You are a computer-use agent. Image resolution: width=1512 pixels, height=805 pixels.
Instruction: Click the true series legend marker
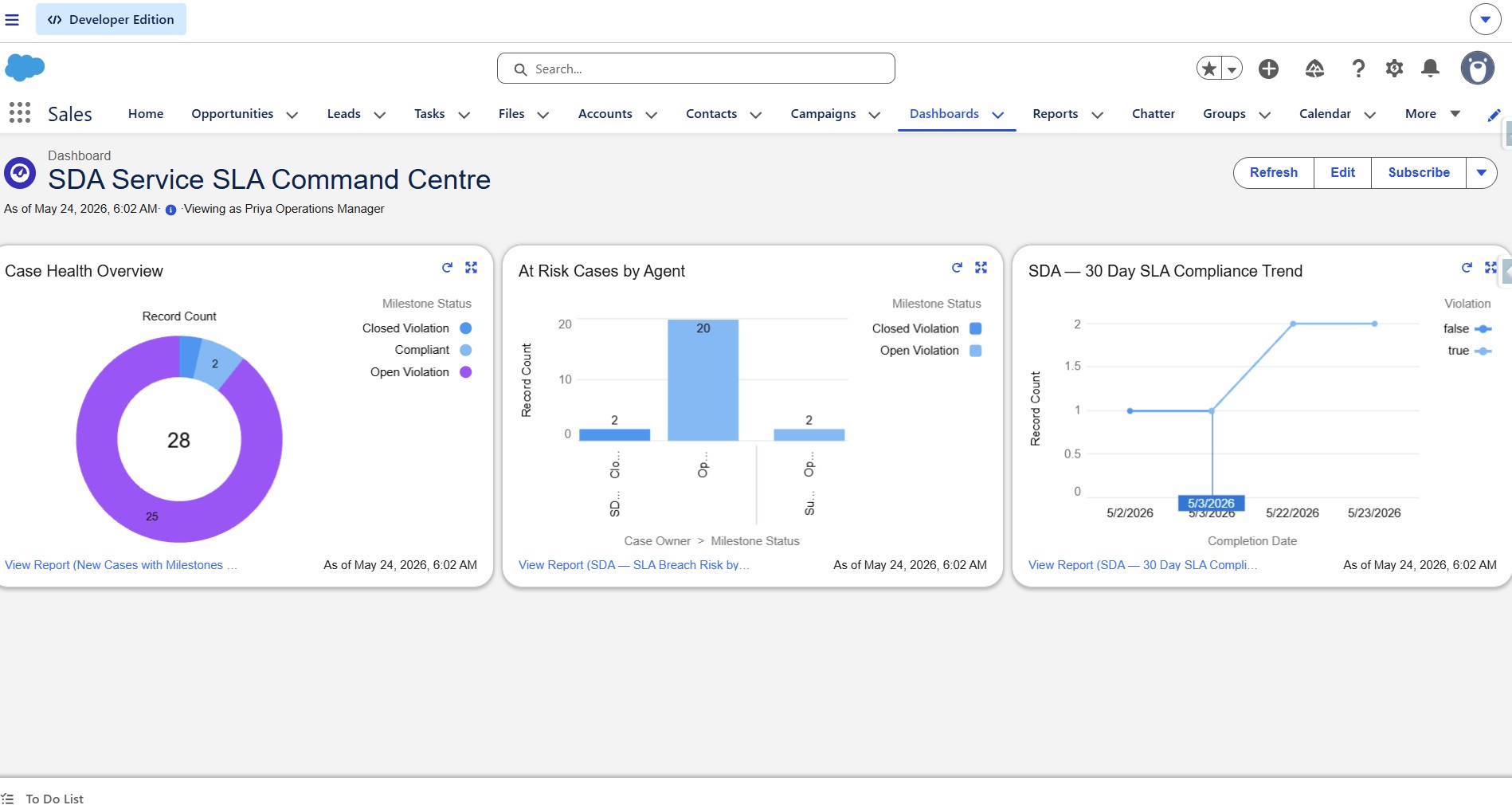coord(1483,351)
